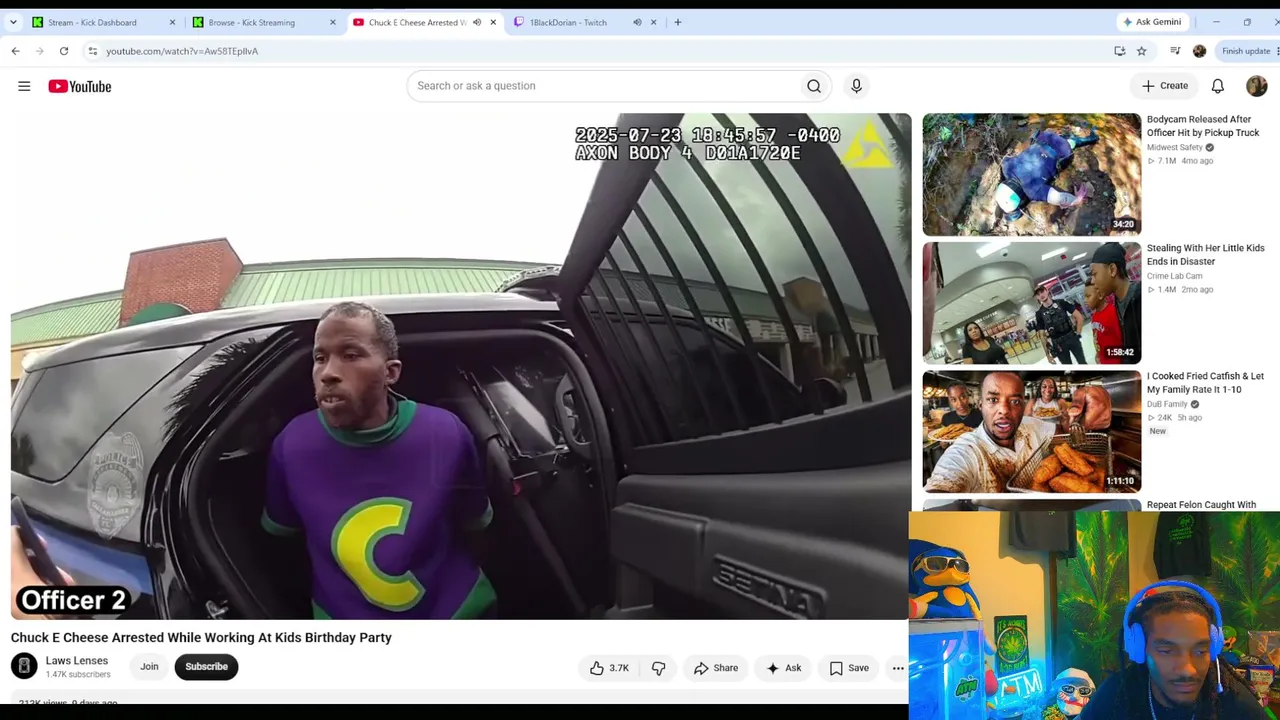This screenshot has width=1280, height=720.
Task: View site information for youtube.com
Action: [93, 51]
